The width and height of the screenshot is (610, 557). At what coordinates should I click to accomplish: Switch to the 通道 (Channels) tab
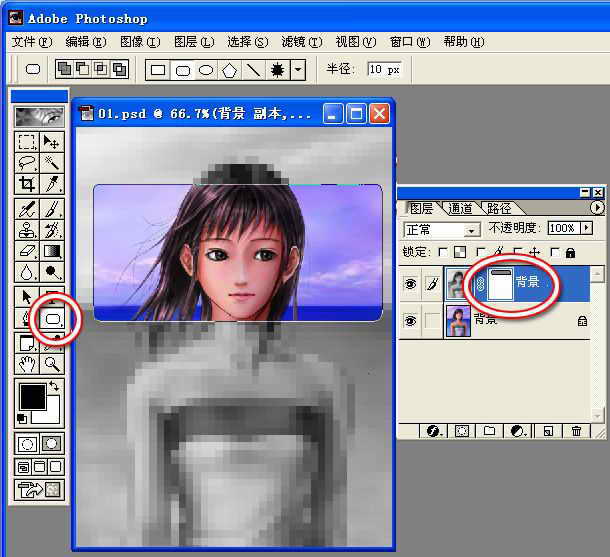[460, 208]
